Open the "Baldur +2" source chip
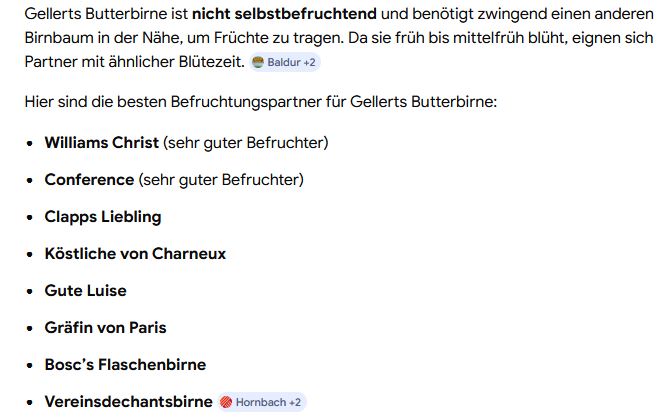The width and height of the screenshot is (672, 417). (x=286, y=62)
